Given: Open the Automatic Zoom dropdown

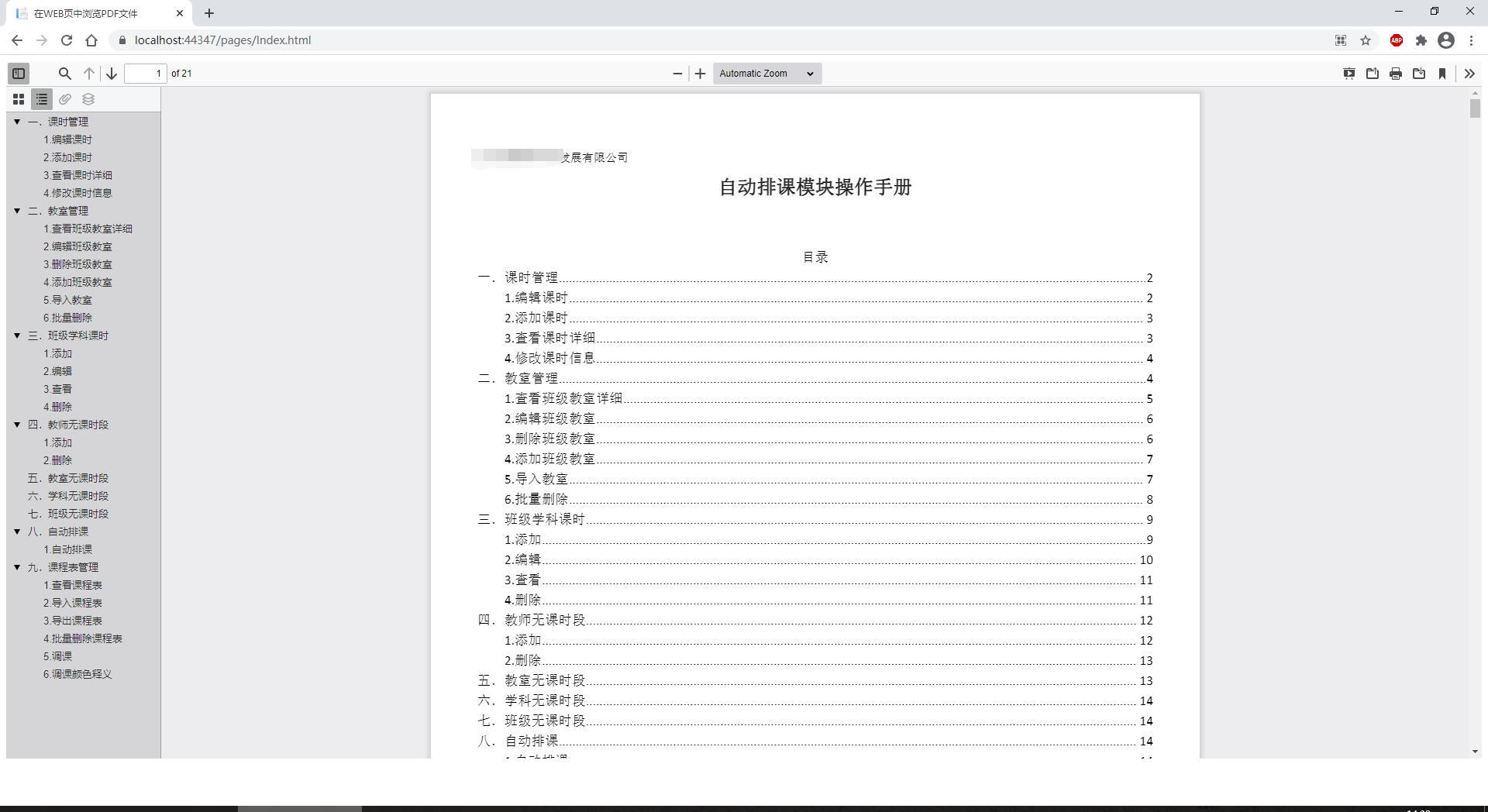Looking at the screenshot, I should (x=766, y=74).
